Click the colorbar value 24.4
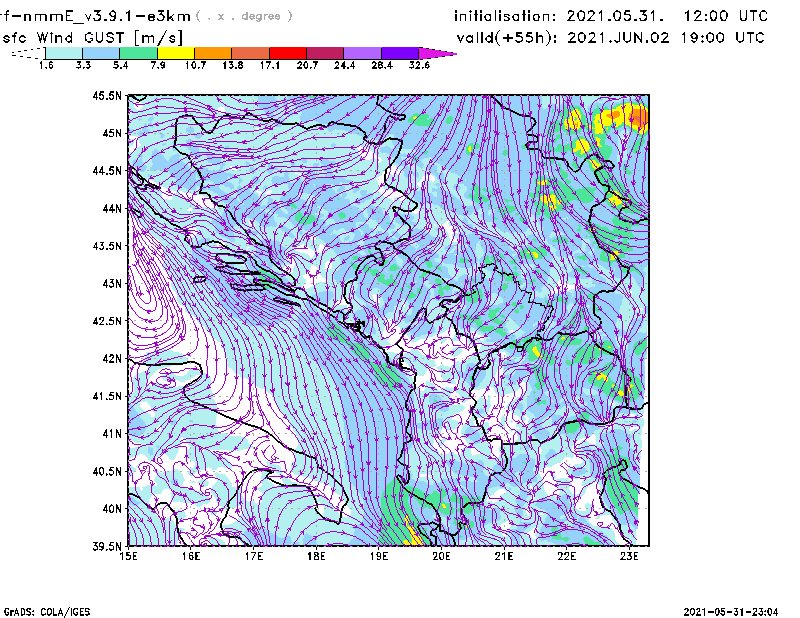This screenshot has width=800, height=618. tap(344, 65)
